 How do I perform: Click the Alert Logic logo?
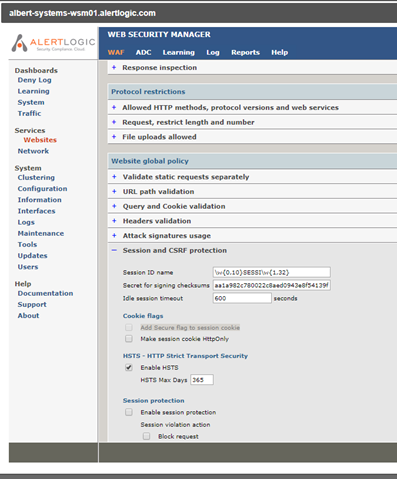point(53,43)
